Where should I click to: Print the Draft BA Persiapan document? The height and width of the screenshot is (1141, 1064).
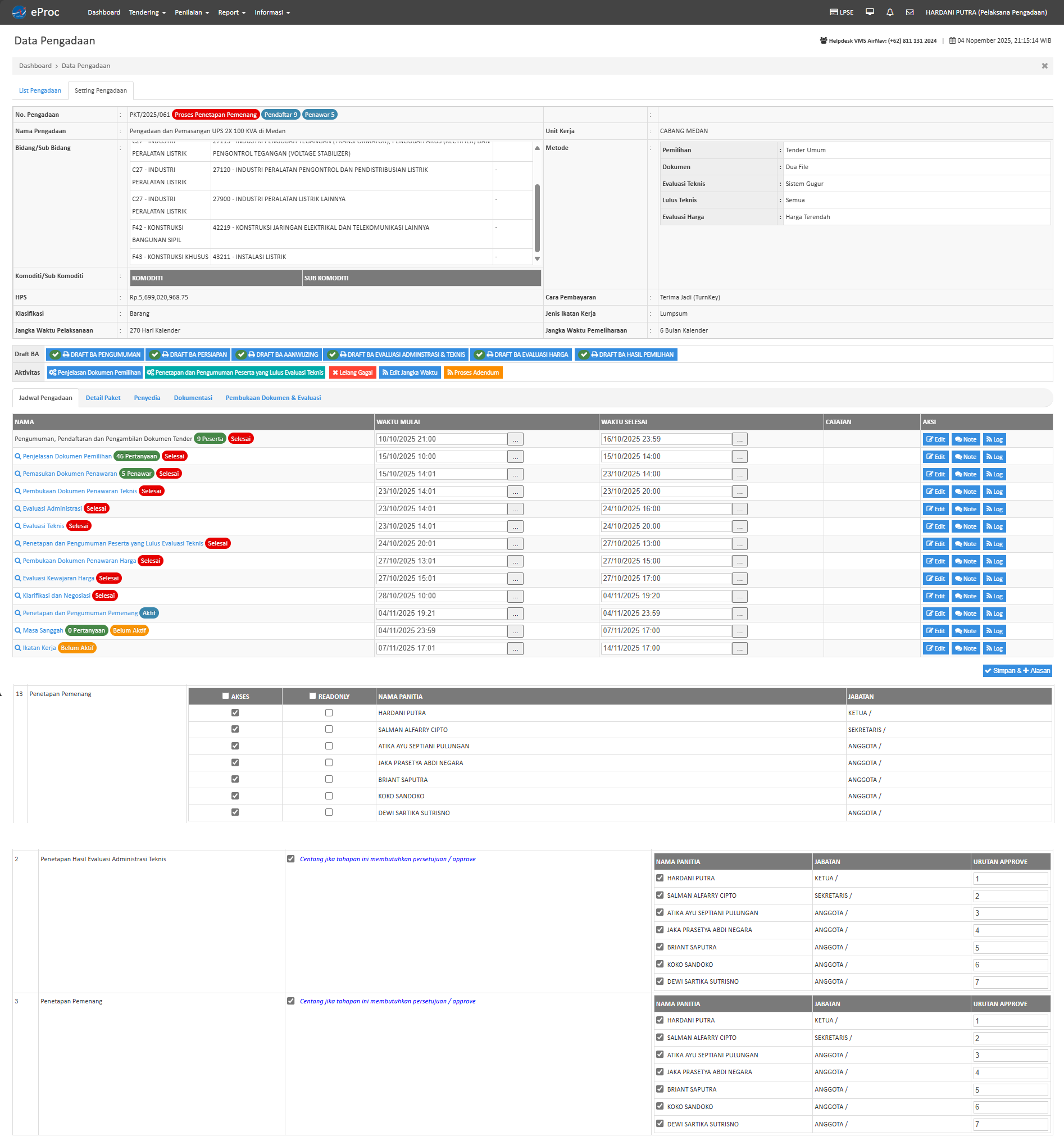tap(188, 354)
